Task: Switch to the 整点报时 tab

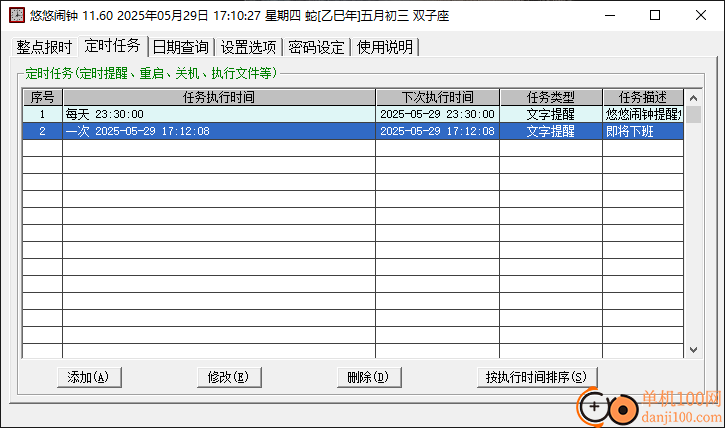Action: click(x=44, y=47)
